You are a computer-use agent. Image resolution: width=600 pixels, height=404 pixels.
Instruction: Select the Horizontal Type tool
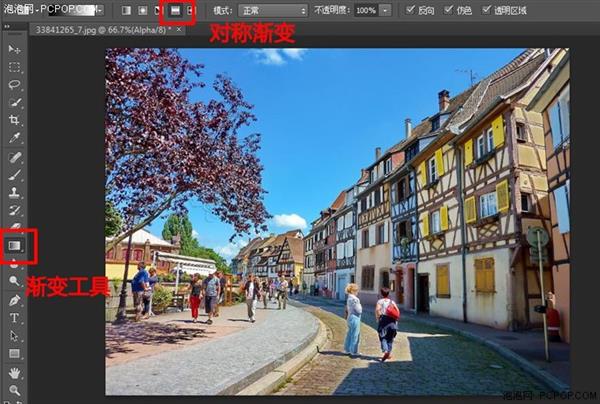pos(14,318)
